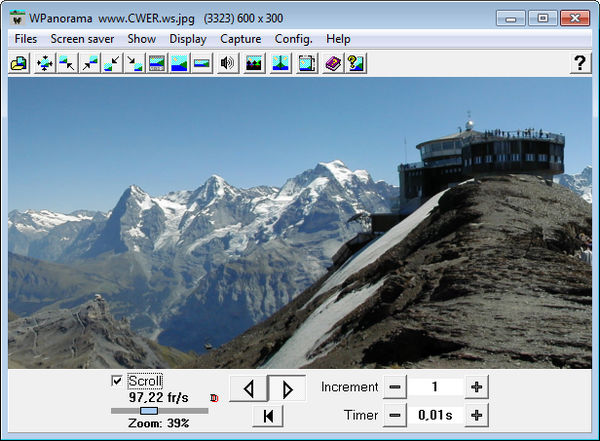Move window to top-left corner icon

[67, 63]
